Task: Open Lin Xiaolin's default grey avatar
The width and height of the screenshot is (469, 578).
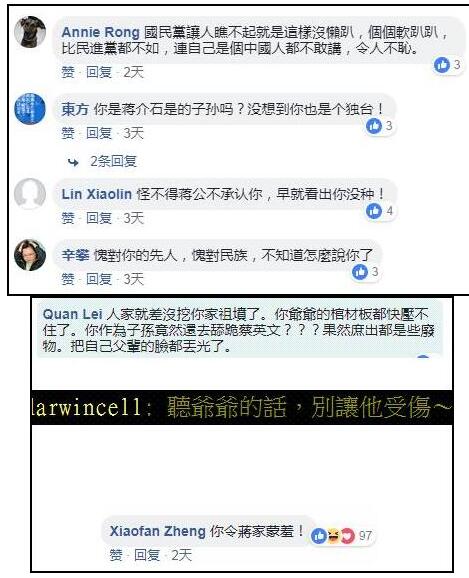Action: [x=30, y=194]
